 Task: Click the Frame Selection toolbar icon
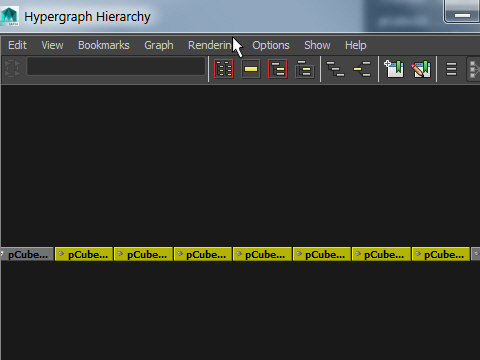(250, 69)
